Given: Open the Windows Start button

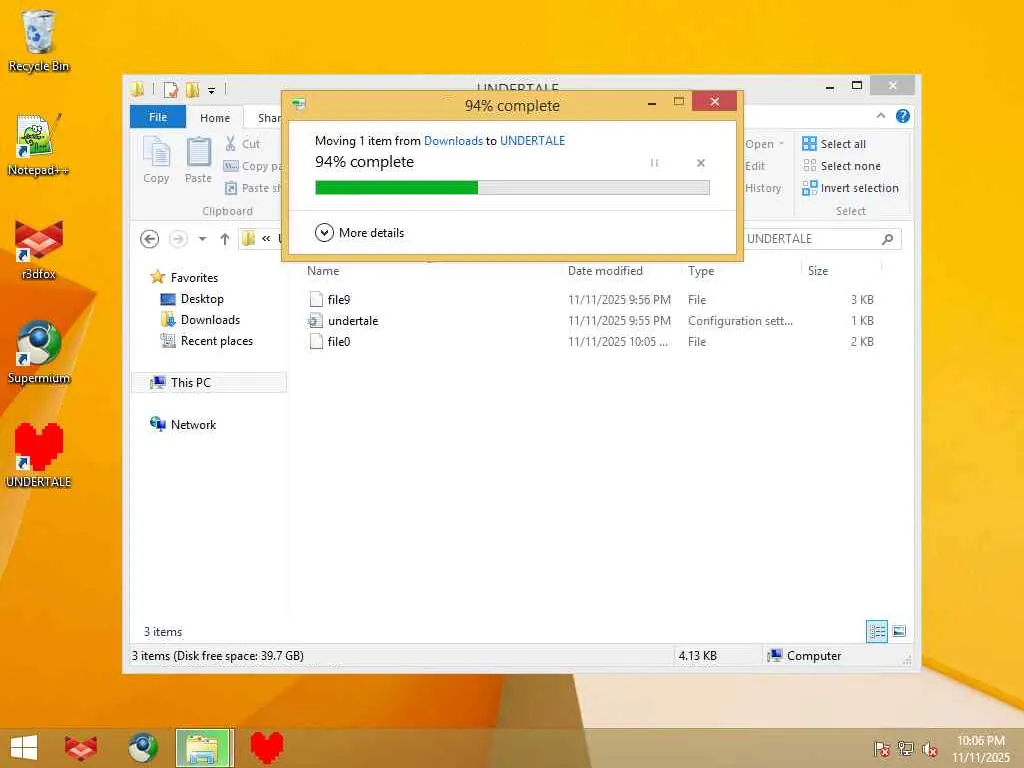Looking at the screenshot, I should coord(24,748).
